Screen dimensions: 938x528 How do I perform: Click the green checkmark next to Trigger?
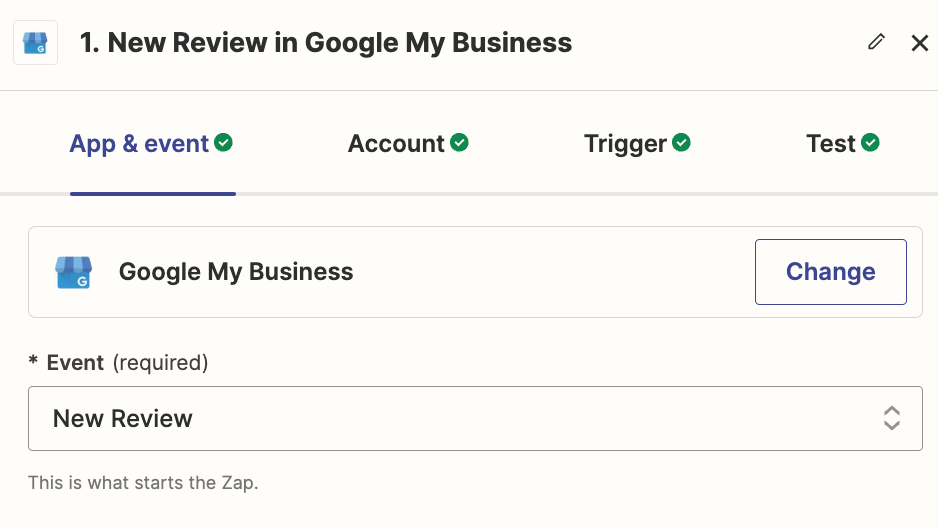681,143
